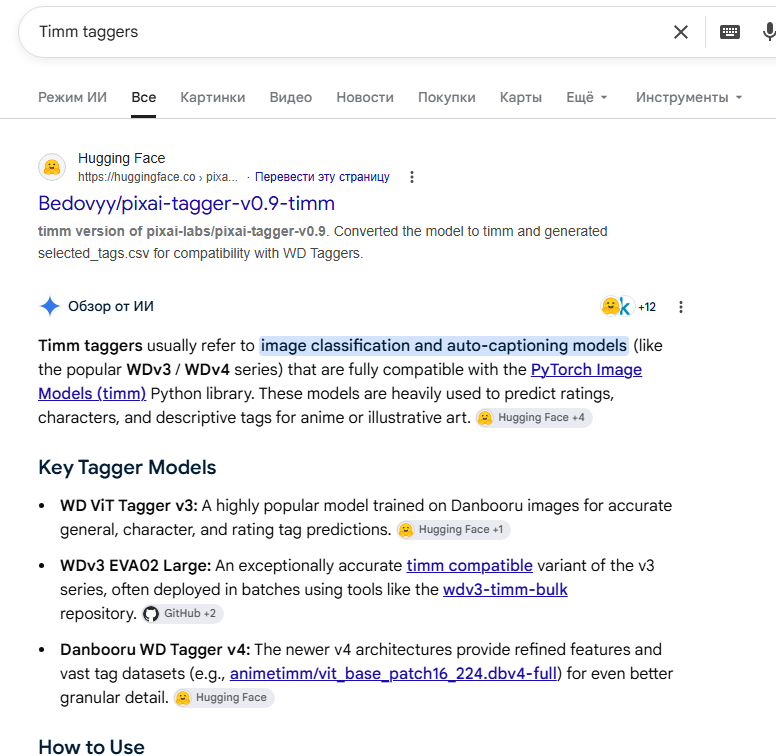Open Hugging Face +1 source chip
The width and height of the screenshot is (776, 756).
click(453, 530)
